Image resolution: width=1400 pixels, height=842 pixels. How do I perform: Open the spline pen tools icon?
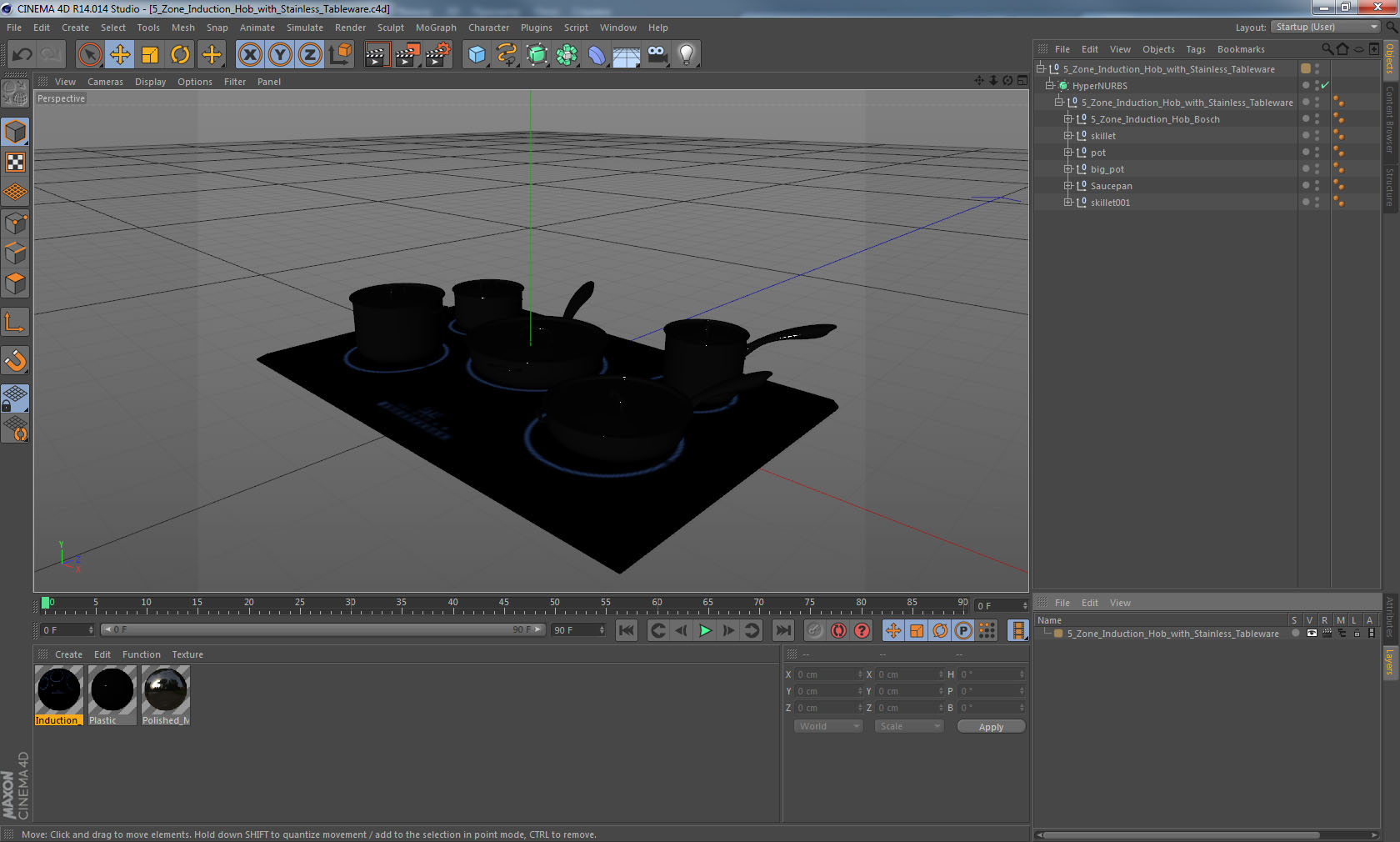click(507, 55)
